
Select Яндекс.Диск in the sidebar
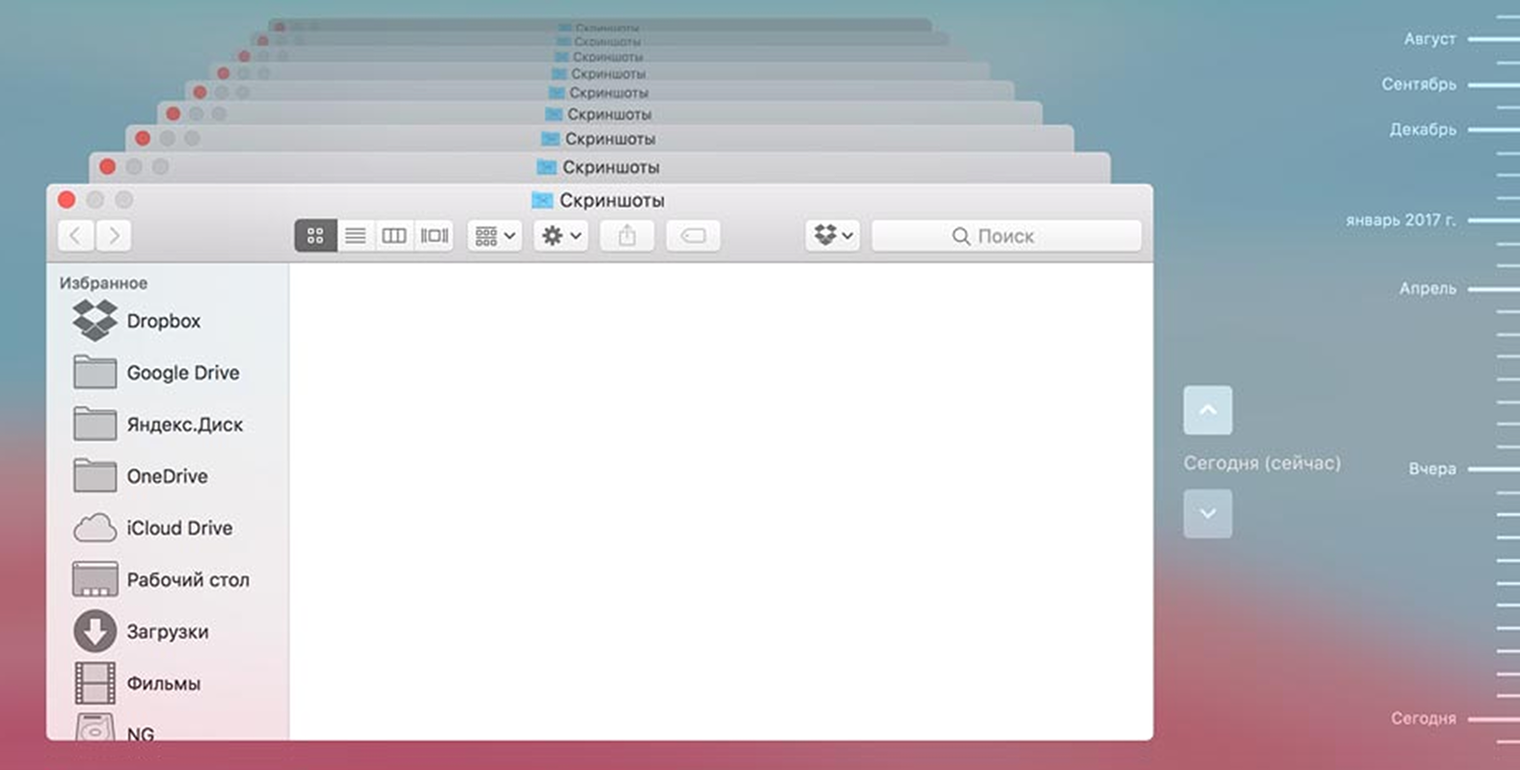(183, 424)
